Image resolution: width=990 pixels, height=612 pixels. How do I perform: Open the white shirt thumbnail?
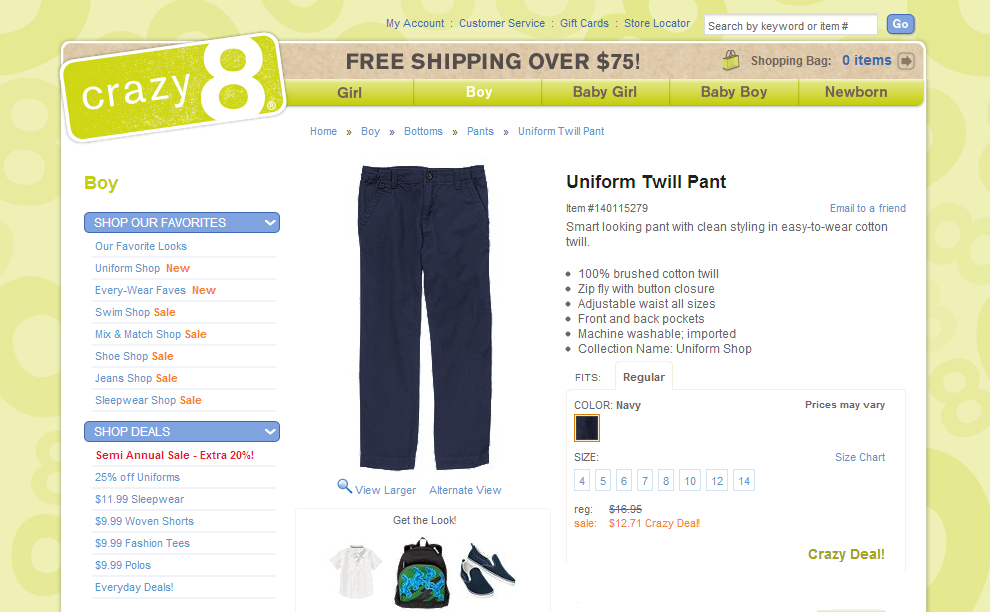[355, 570]
